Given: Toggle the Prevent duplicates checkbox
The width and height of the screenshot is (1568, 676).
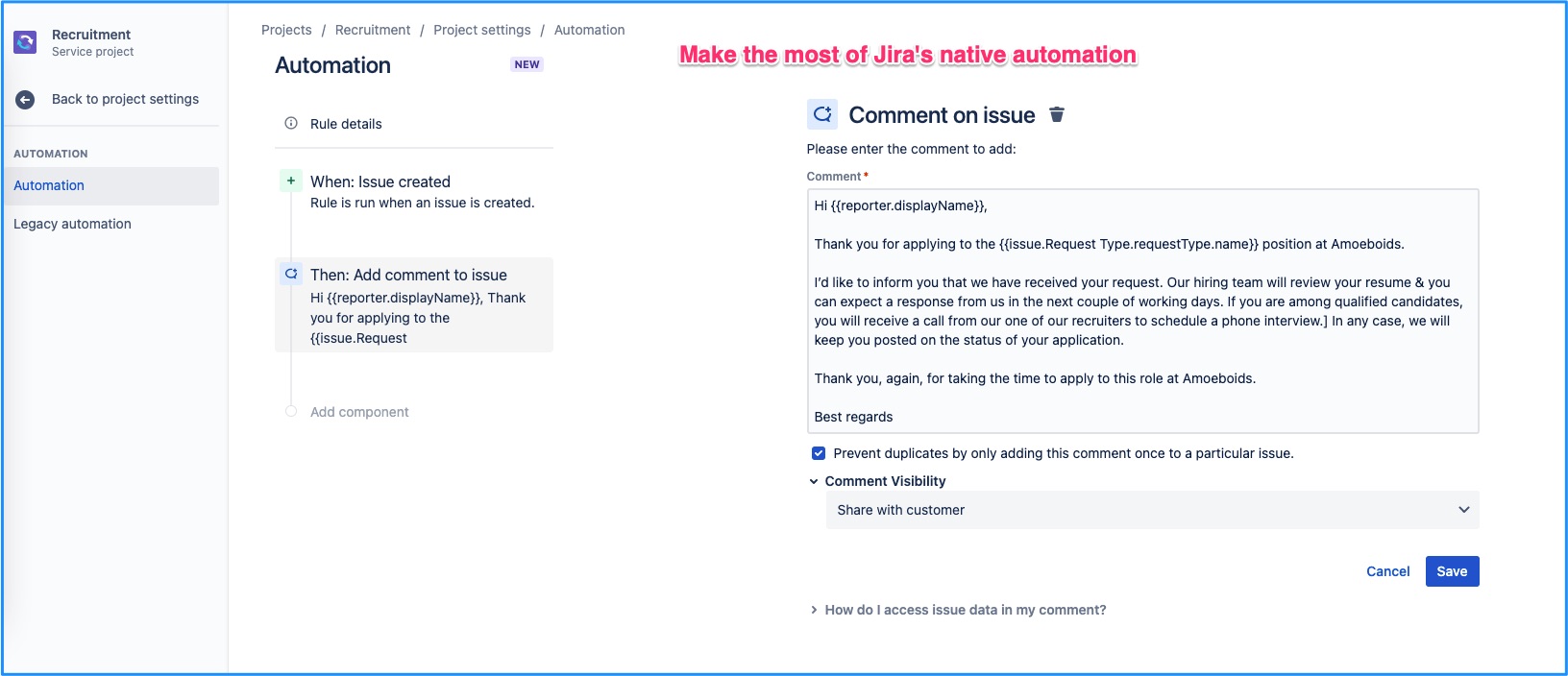Looking at the screenshot, I should pyautogui.click(x=819, y=453).
